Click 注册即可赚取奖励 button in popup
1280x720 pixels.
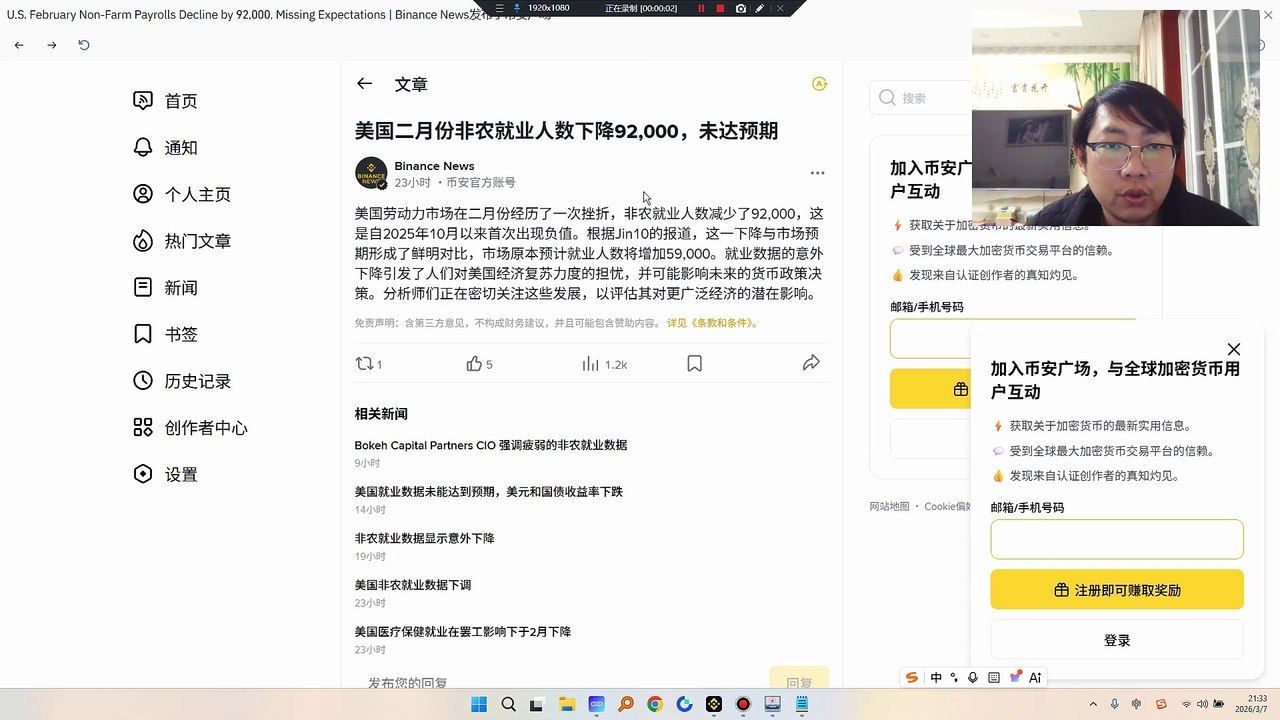pos(1117,590)
